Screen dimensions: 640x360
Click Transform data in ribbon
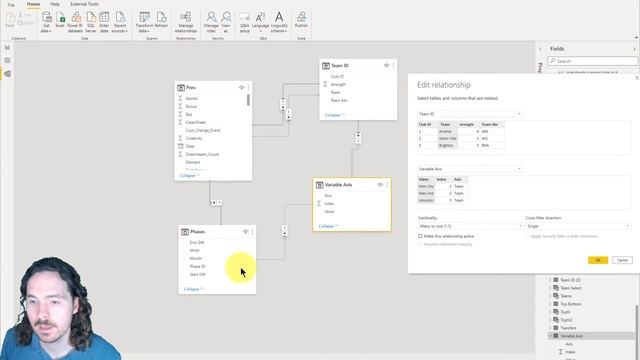pos(144,22)
